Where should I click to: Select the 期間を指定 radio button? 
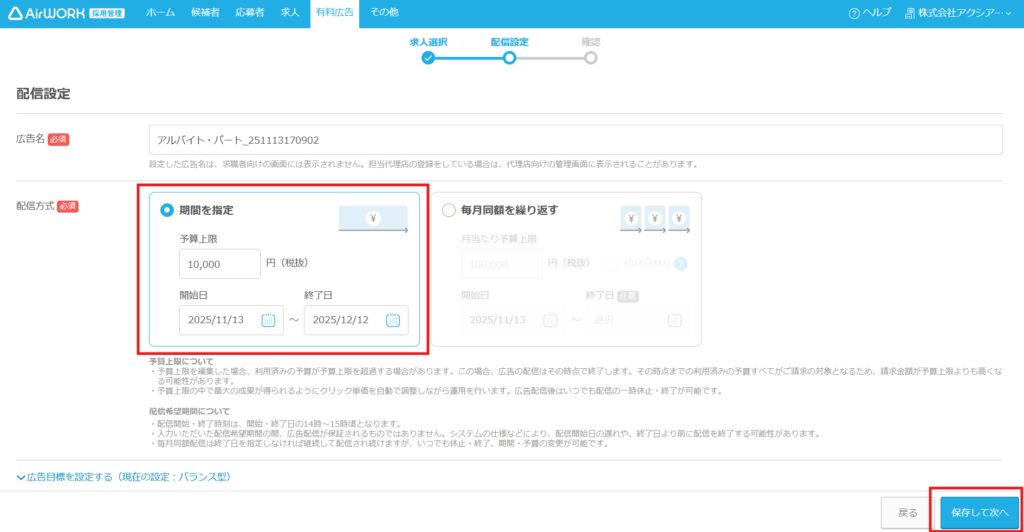click(167, 211)
